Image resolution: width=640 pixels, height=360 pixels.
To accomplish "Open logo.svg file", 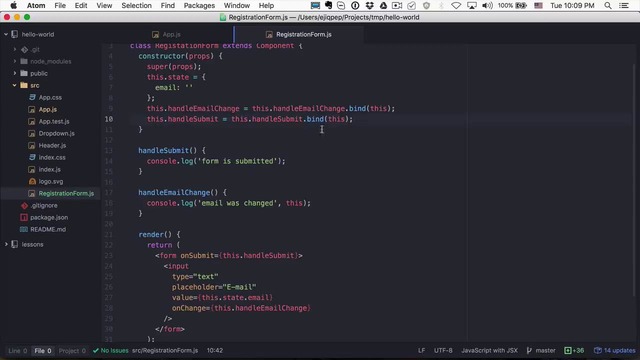I will [51, 181].
